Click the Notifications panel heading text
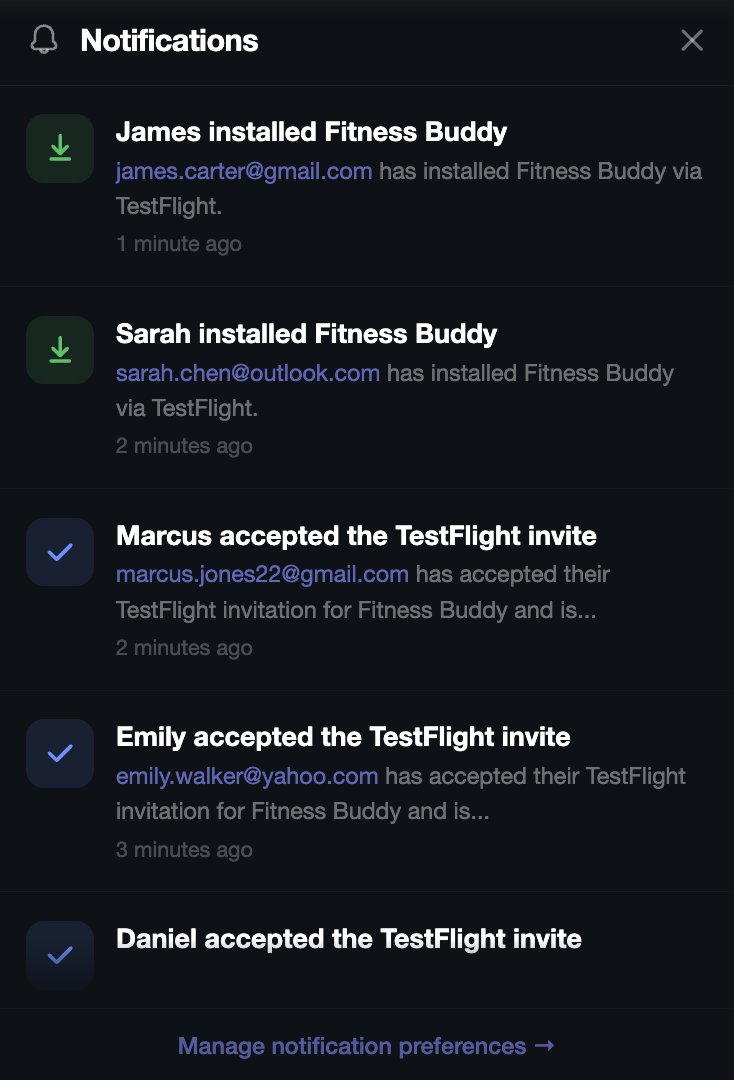This screenshot has width=734, height=1080. [x=169, y=41]
